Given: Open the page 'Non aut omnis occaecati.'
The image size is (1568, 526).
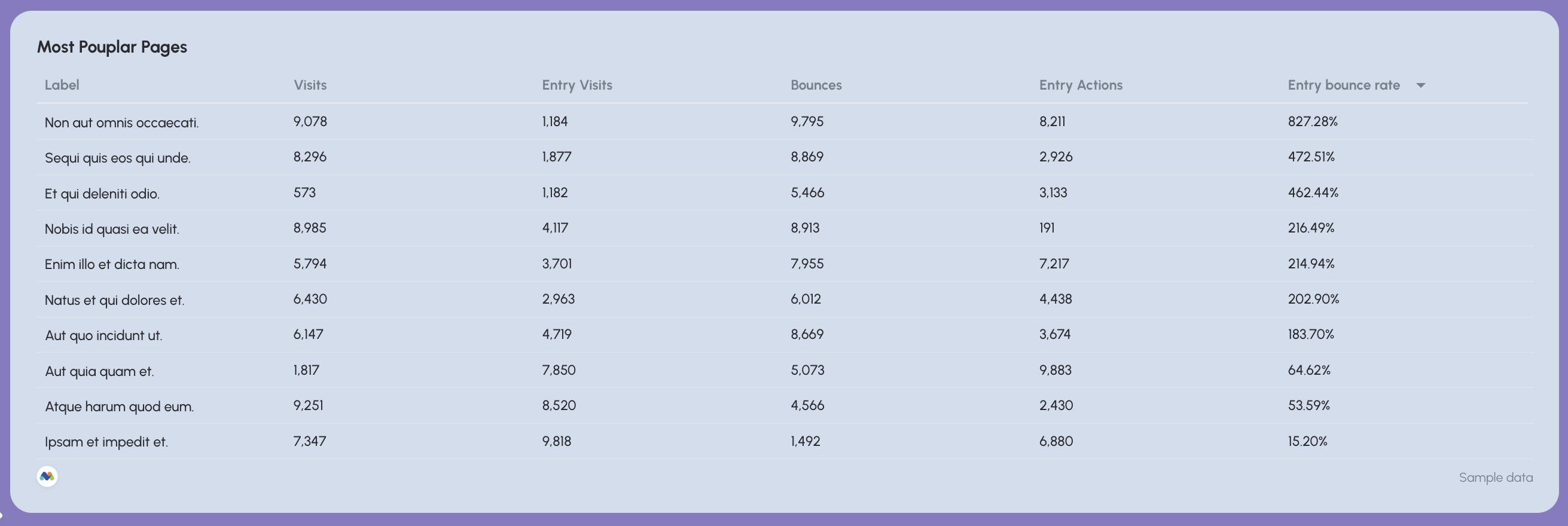Looking at the screenshot, I should coord(121,122).
